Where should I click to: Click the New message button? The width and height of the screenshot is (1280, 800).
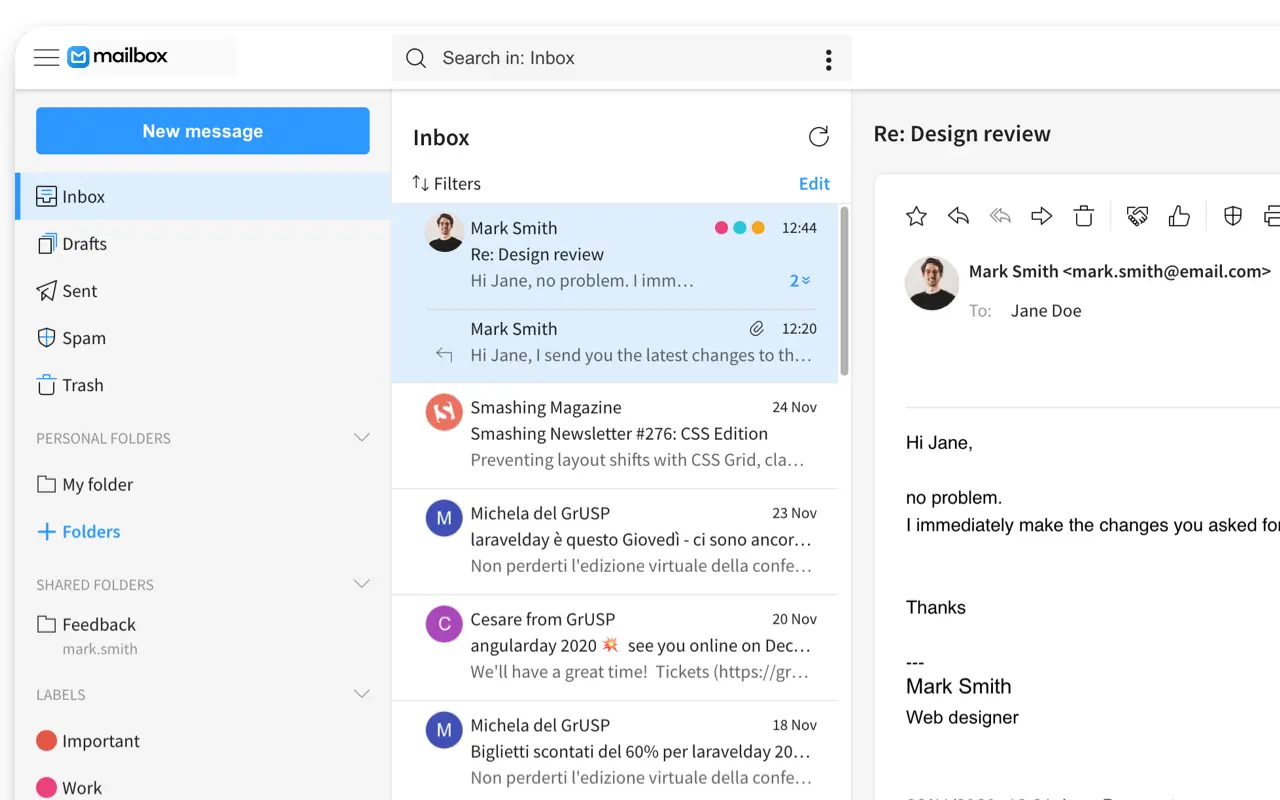203,131
